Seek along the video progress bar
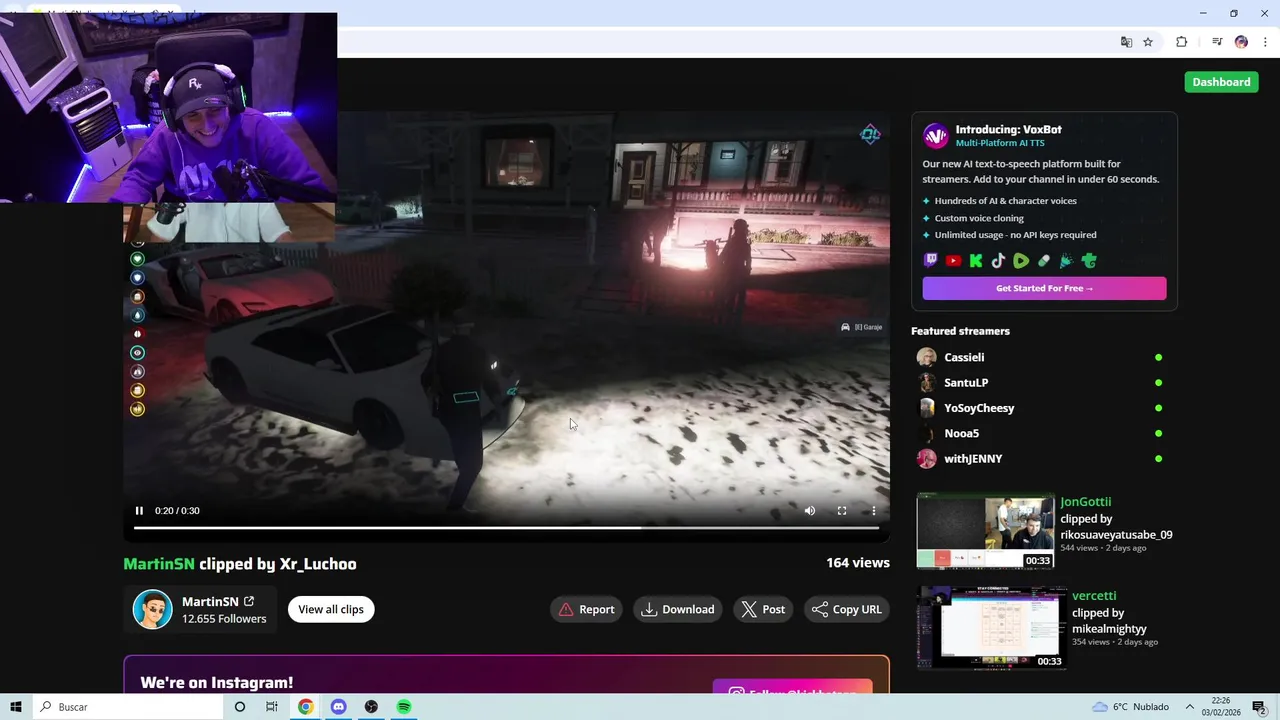This screenshot has width=1280, height=720. pyautogui.click(x=506, y=528)
